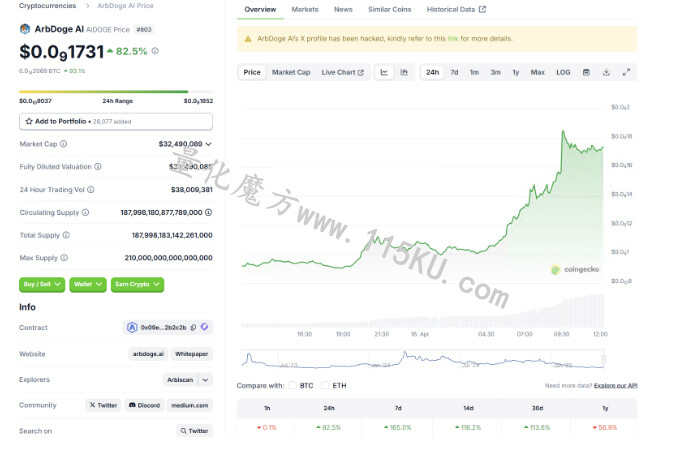Copy the contract address icon
The image size is (681, 454).
click(193, 327)
